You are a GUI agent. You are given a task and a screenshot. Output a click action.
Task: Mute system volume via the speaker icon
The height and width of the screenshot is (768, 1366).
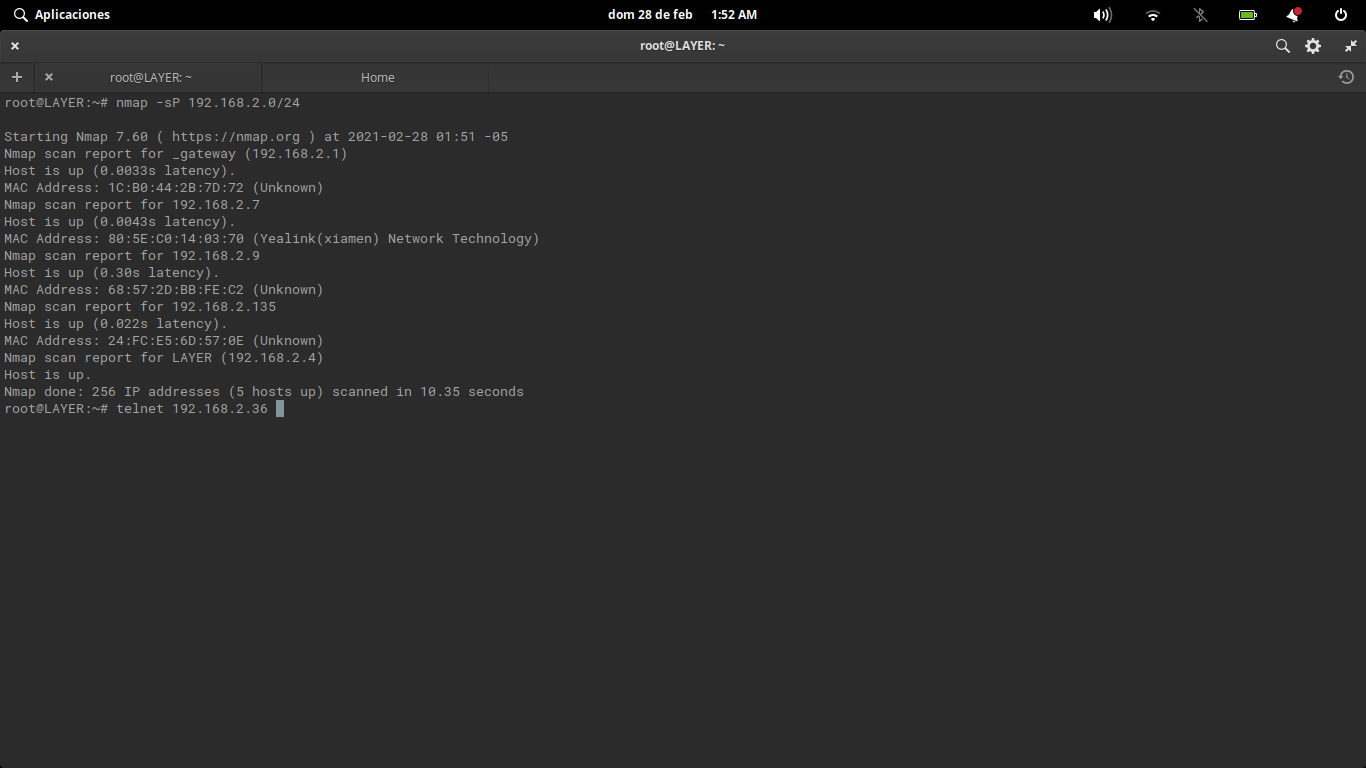[1102, 14]
